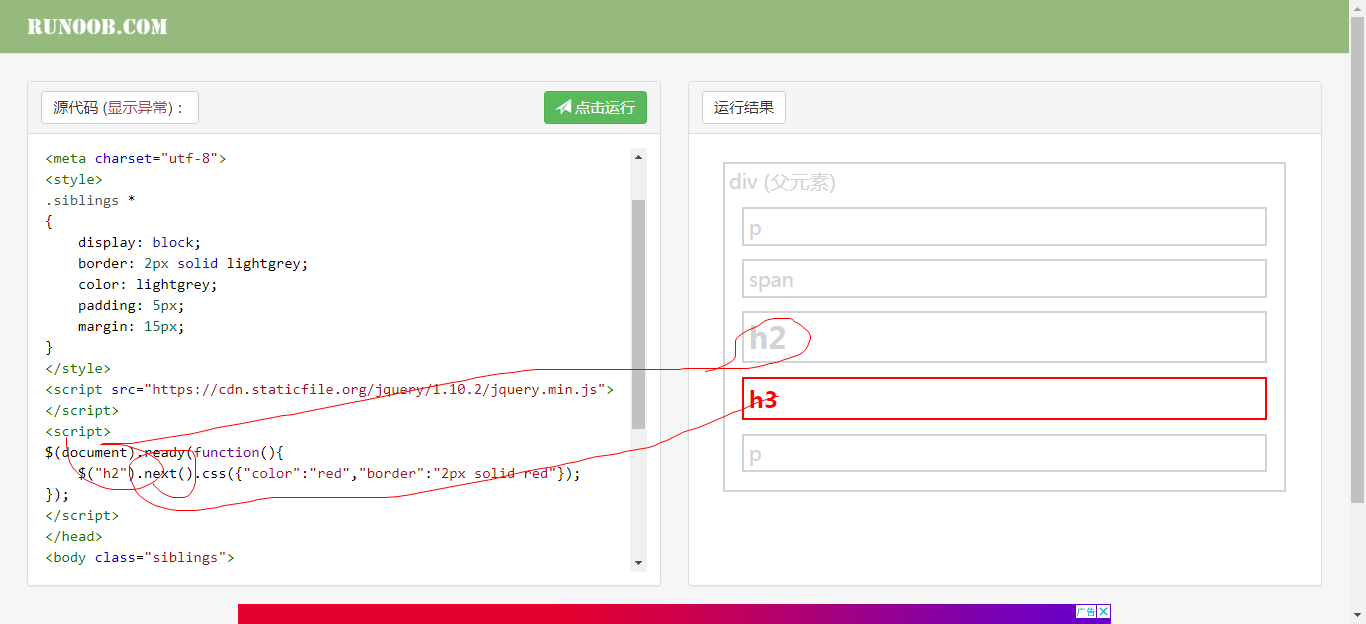Click the 运行结果 button
Viewport: 1366px width, 624px height.
(x=744, y=108)
